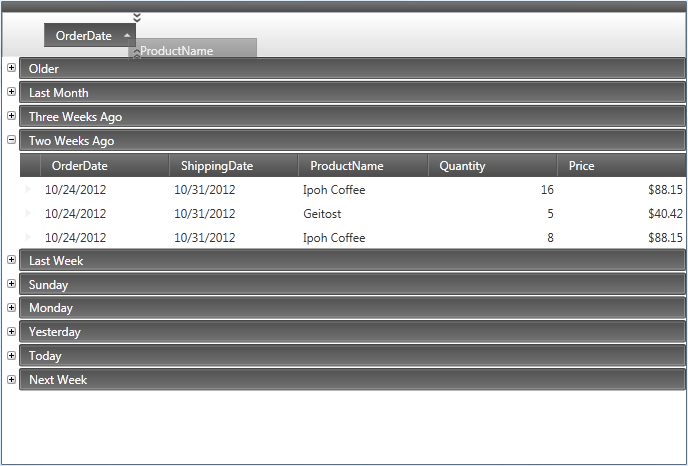Click plus icon beside Today
This screenshot has height=466, width=688.
[x=11, y=355]
